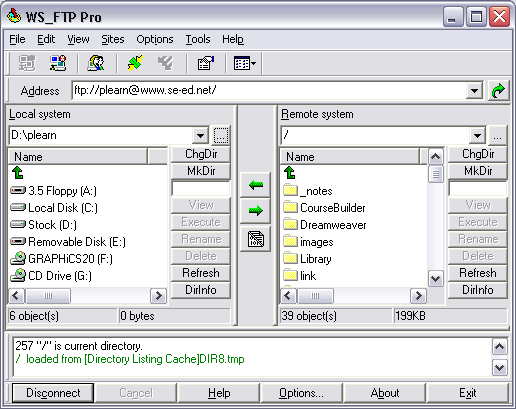Open the Site Manager person icon in the toolbar
516x409 pixels.
coord(96,63)
